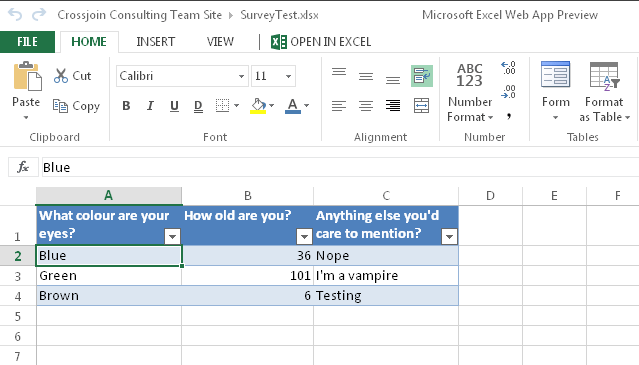Decrease decimal places

point(509,92)
